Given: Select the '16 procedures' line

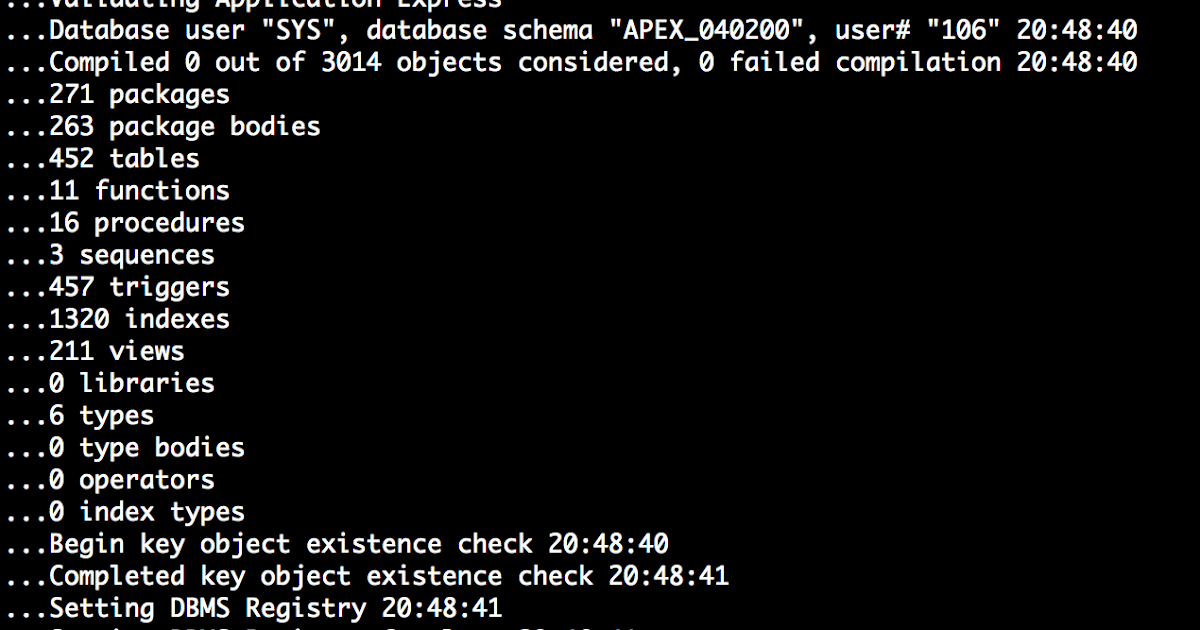Looking at the screenshot, I should 125,223.
